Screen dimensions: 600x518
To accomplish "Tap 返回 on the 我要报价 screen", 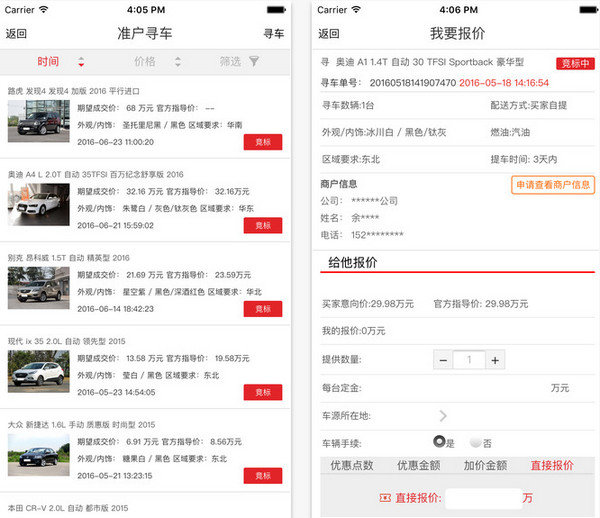I will point(329,34).
